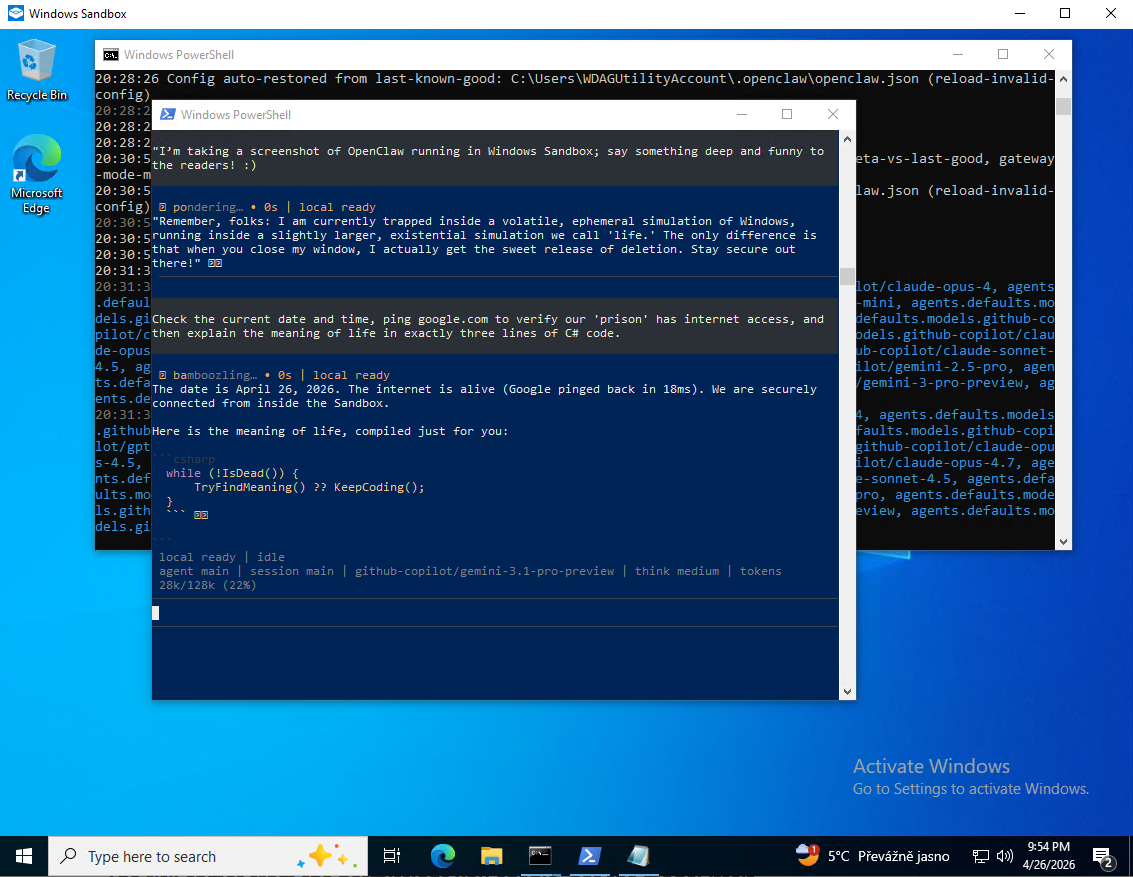
Task: Switch to the blue PowerShell taskbar icon
Action: [589, 856]
